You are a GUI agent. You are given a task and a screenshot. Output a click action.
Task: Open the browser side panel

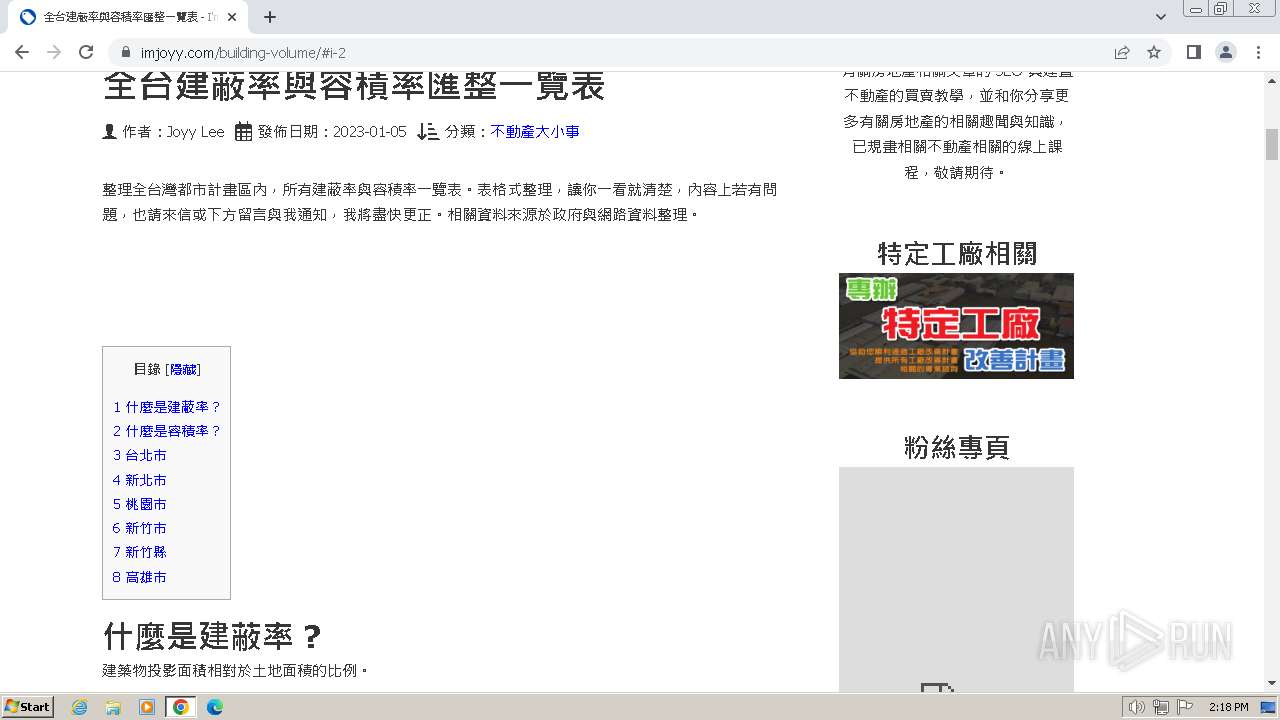(x=1194, y=52)
